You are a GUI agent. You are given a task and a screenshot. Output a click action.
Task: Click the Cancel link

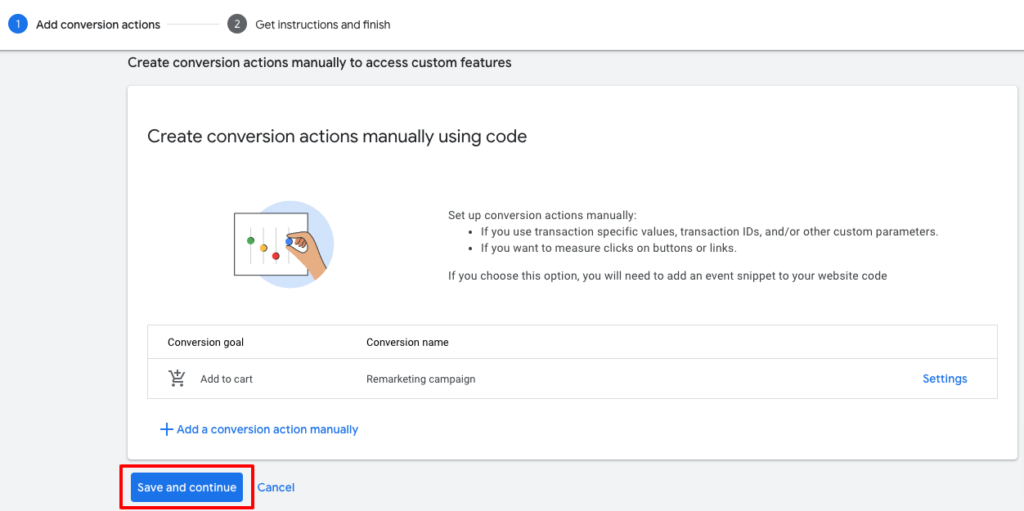coord(276,487)
